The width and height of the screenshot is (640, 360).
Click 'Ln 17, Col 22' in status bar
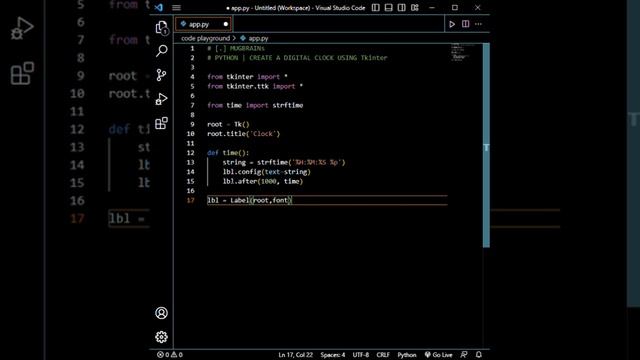[296, 355]
